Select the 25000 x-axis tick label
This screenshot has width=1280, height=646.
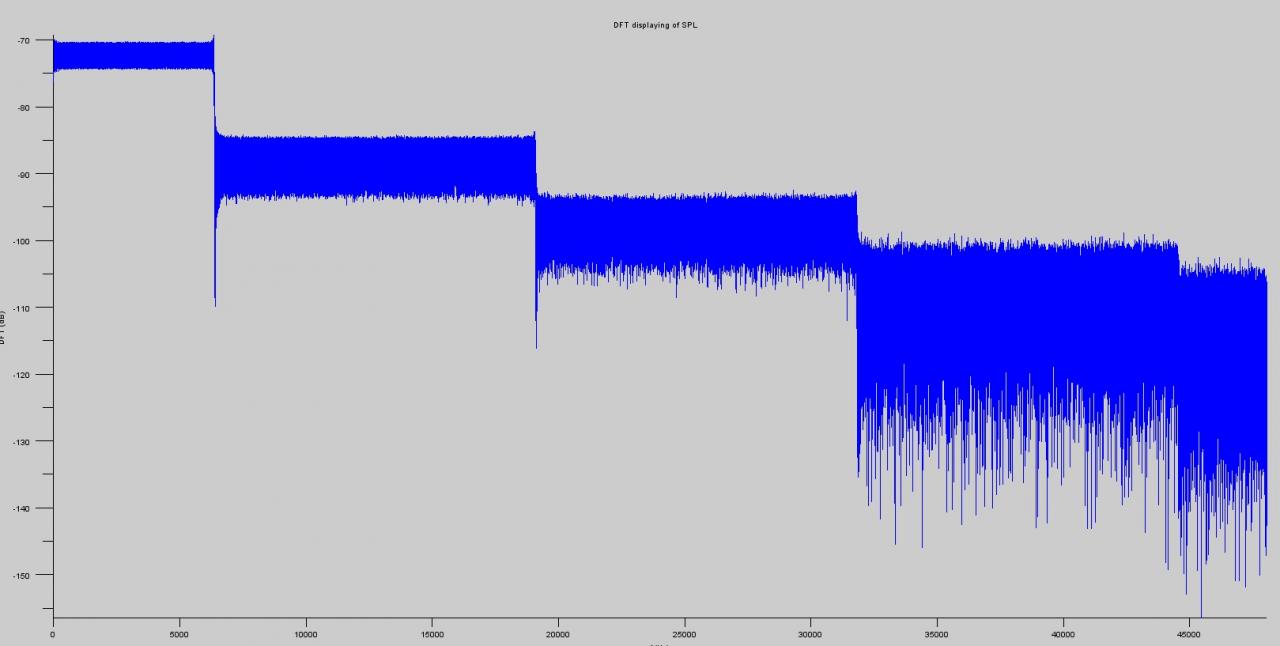(684, 634)
